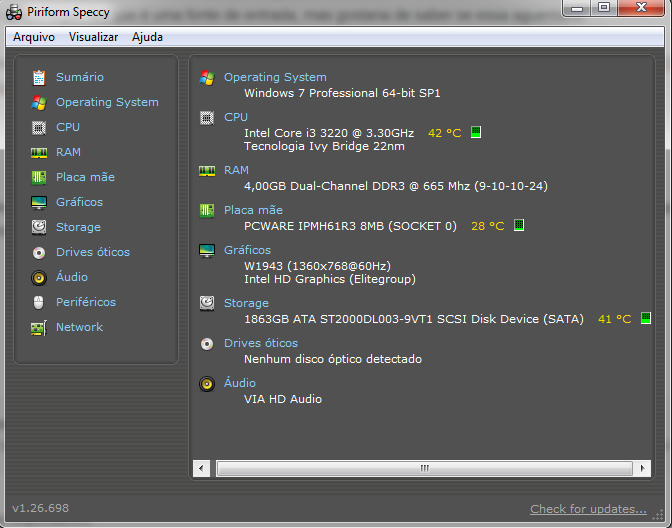The height and width of the screenshot is (528, 672).
Task: Open the Operating System heading link in summary
Action: coord(275,77)
